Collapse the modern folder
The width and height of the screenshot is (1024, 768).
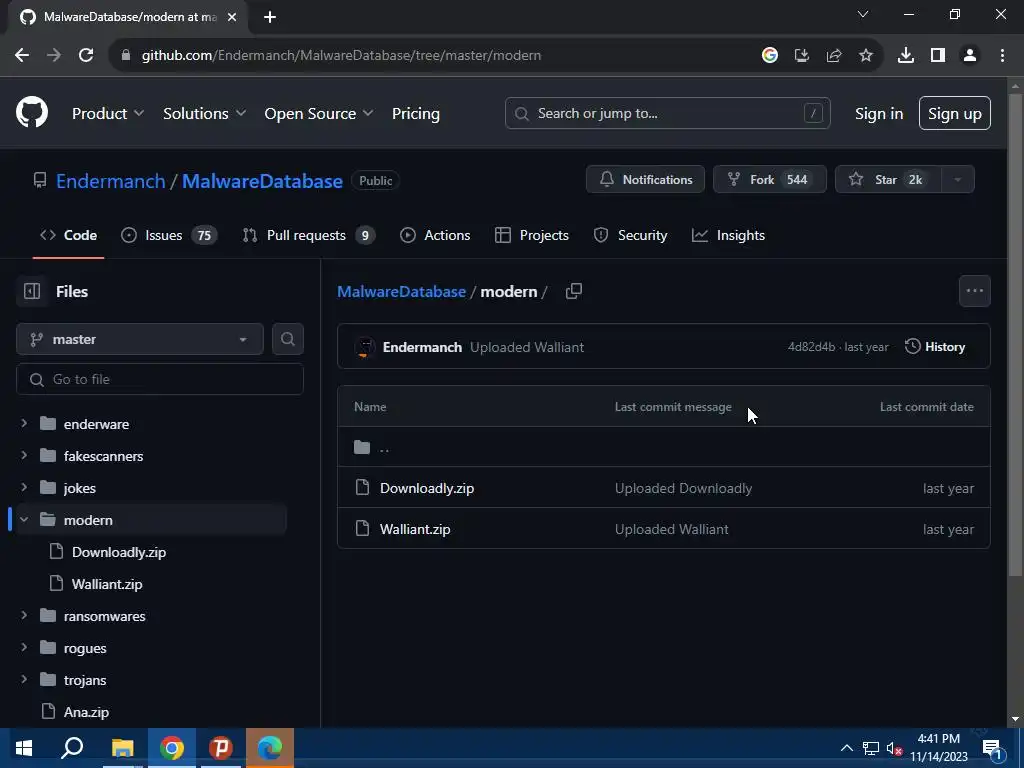pyautogui.click(x=24, y=520)
